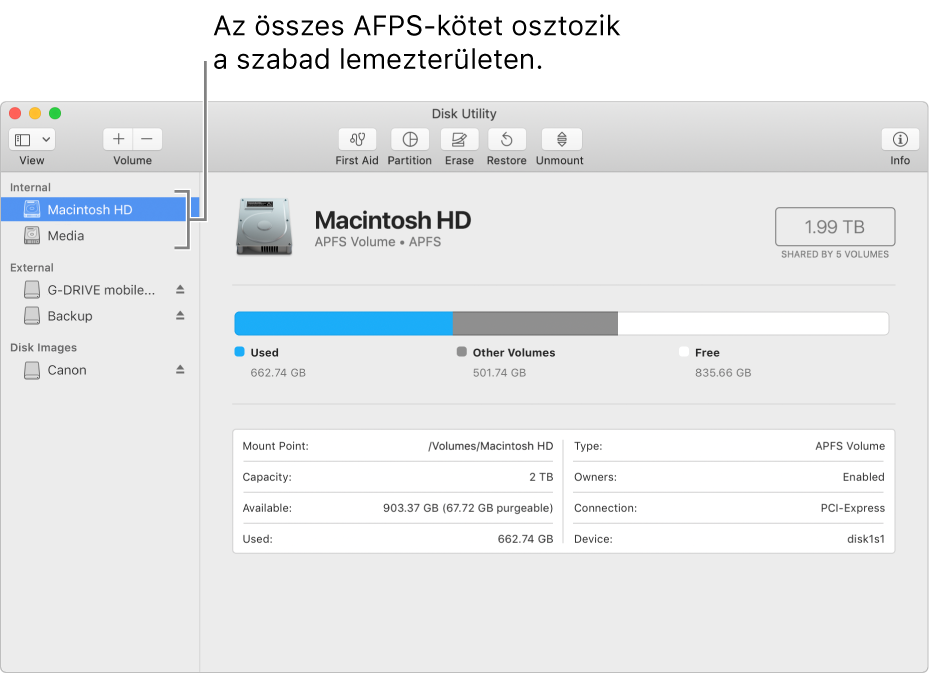Click the Owners value Enabled
931x676 pixels.
click(x=863, y=477)
